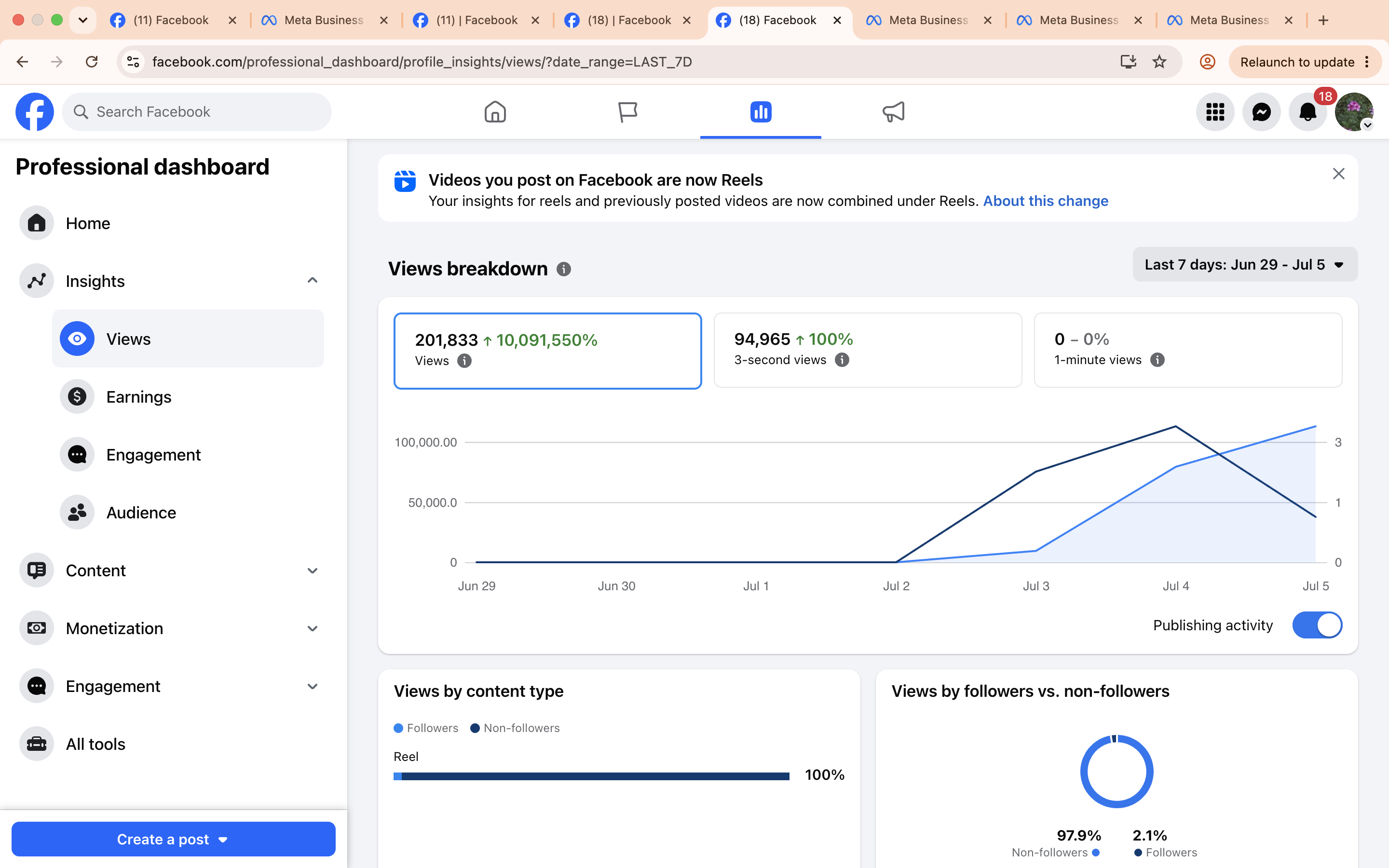The width and height of the screenshot is (1389, 868).
Task: Open the grid menu icon
Action: [x=1215, y=112]
